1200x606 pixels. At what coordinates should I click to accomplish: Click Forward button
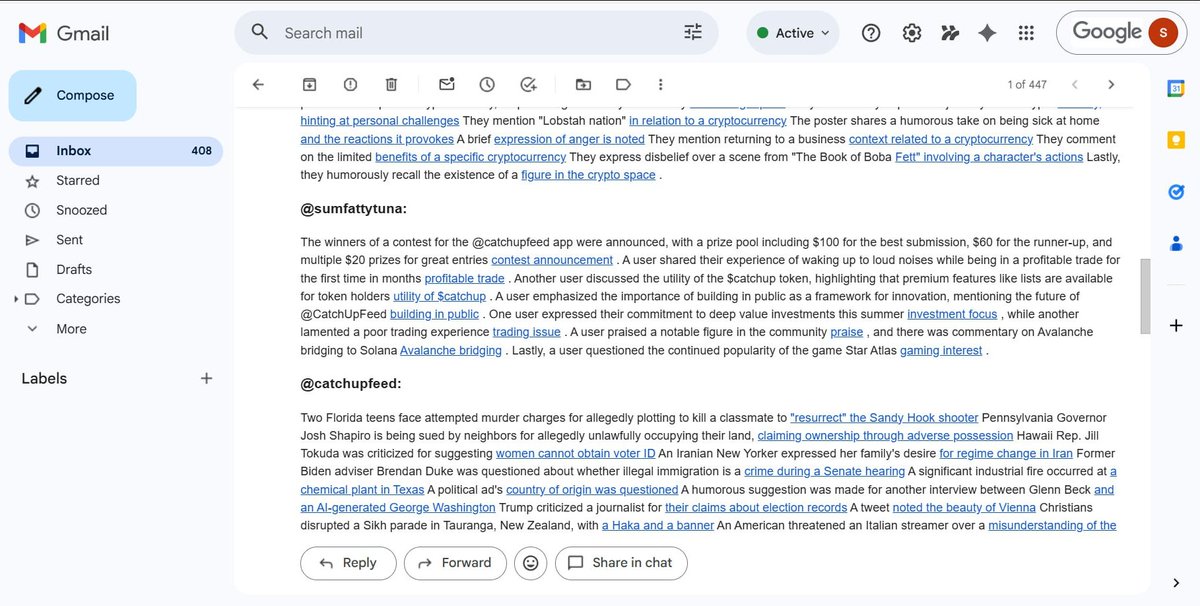(455, 563)
